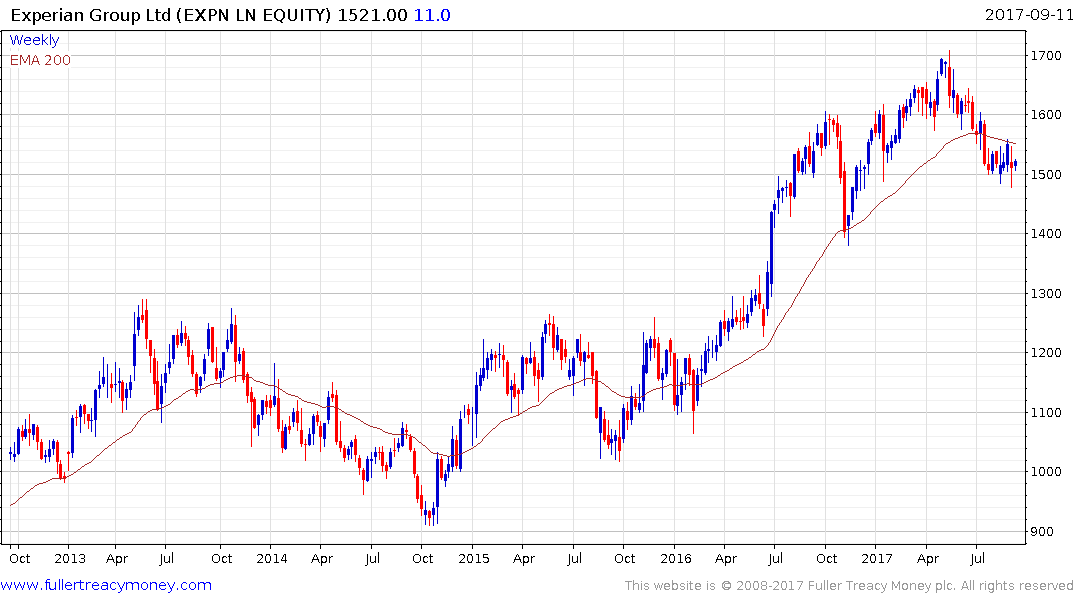Click the last price value 1521.00
The width and height of the screenshot is (1075, 600).
tap(372, 15)
